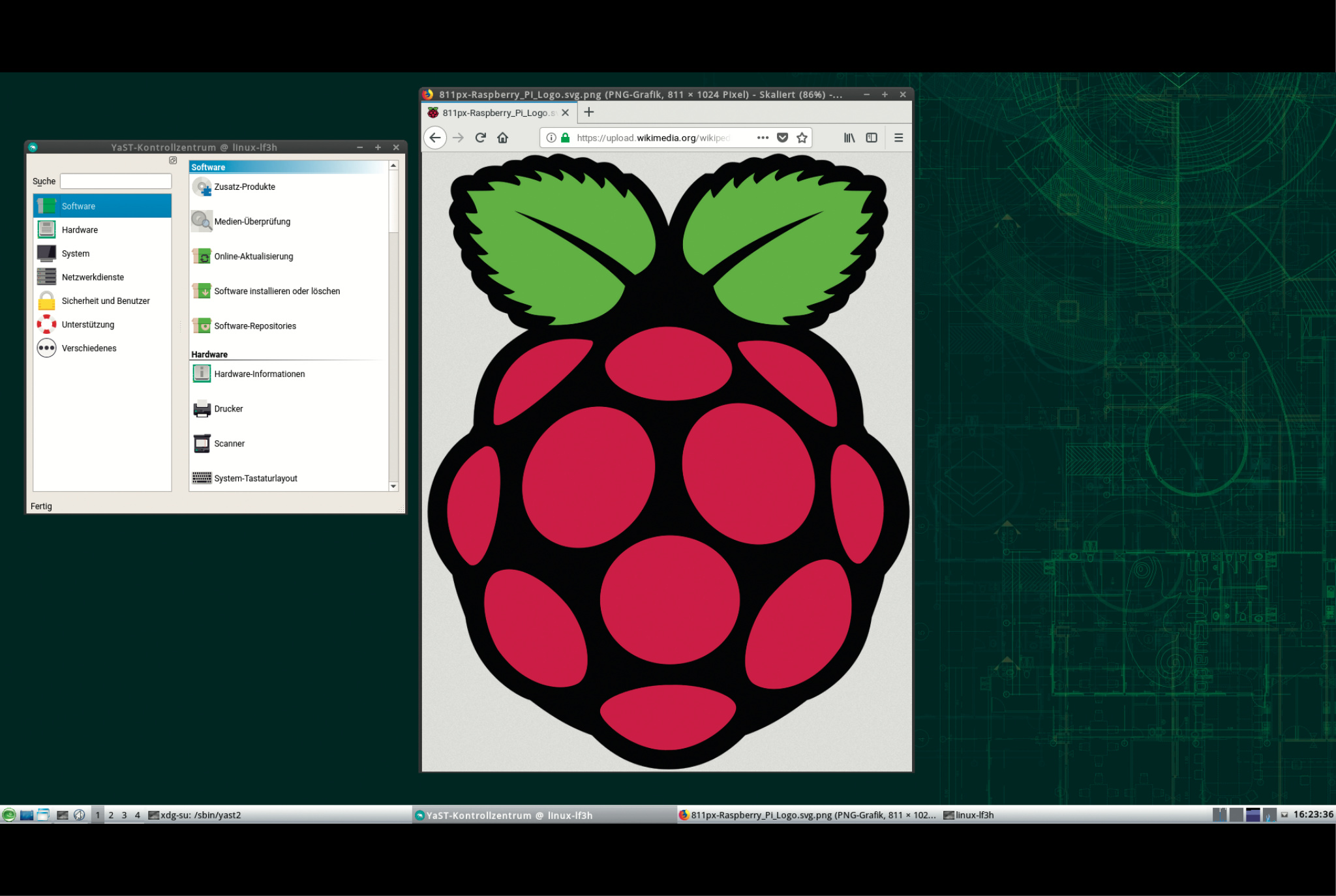Open Firefox hamburger menu
This screenshot has height=896, width=1336.
coord(898,138)
